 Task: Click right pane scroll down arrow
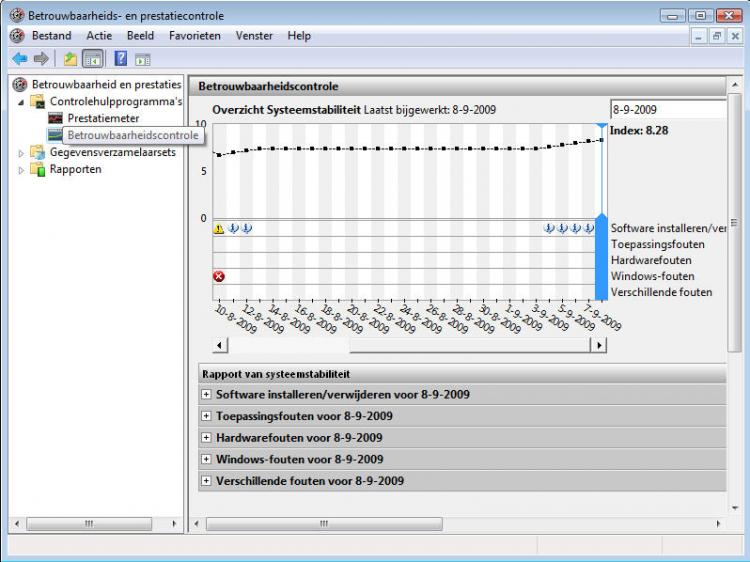click(735, 508)
